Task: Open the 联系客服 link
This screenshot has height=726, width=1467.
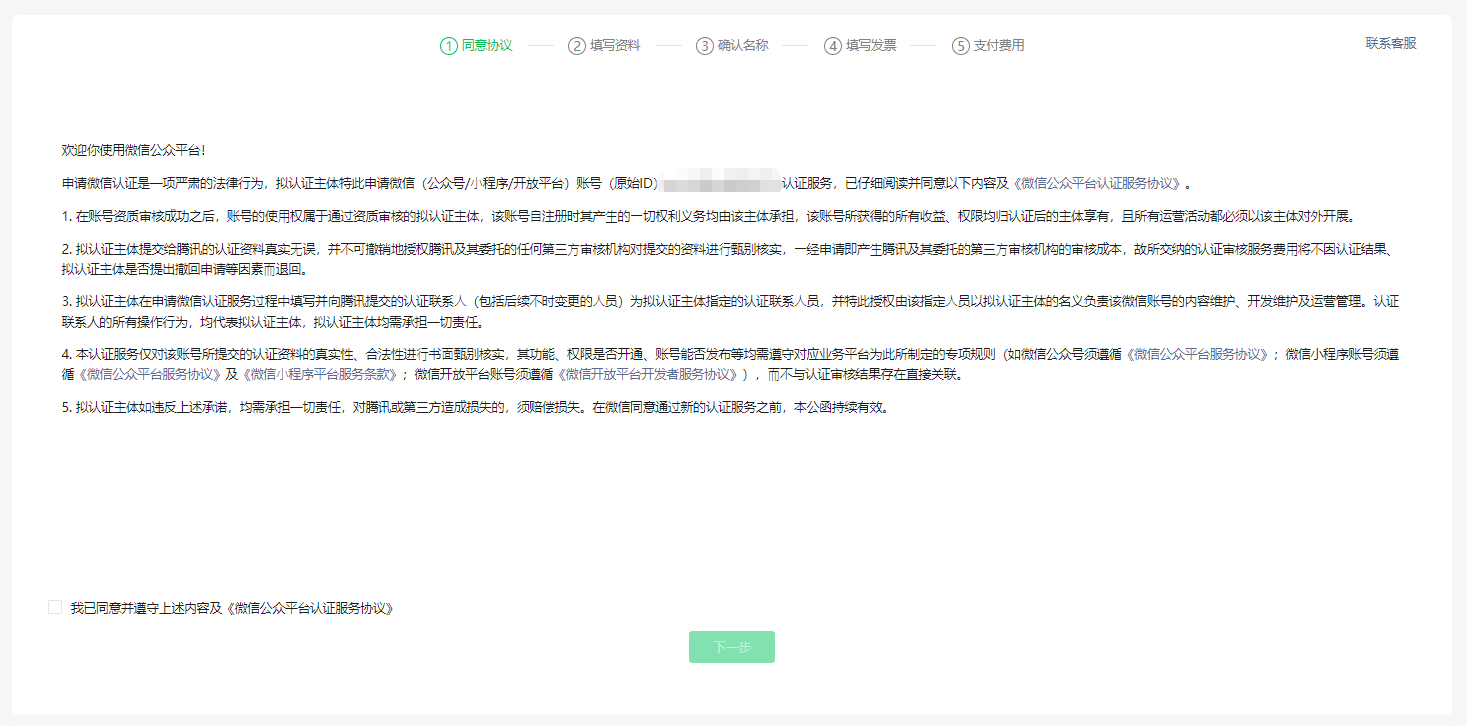Action: point(1391,43)
